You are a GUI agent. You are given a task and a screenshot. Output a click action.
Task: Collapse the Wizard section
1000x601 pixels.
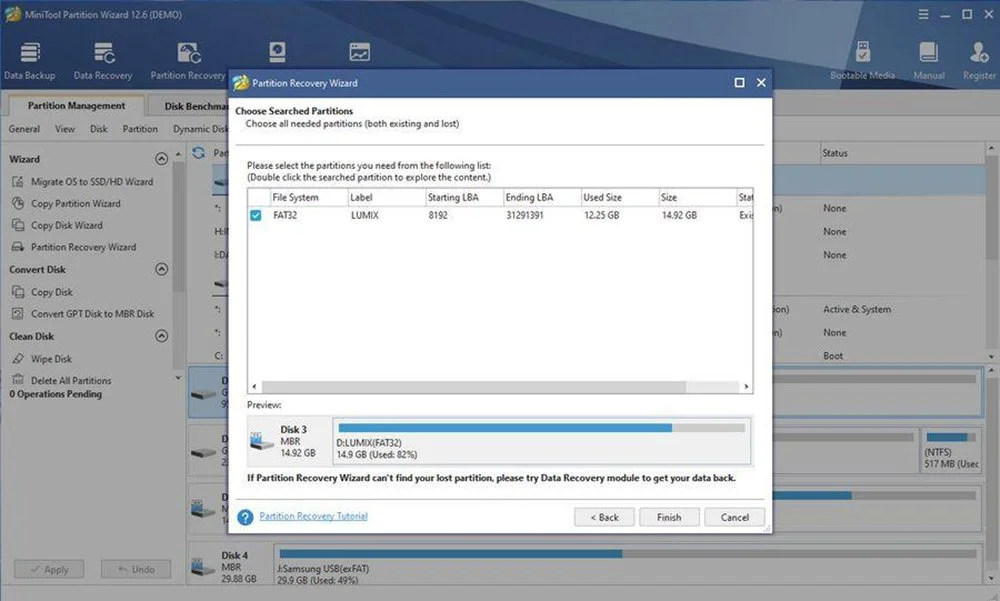click(162, 159)
